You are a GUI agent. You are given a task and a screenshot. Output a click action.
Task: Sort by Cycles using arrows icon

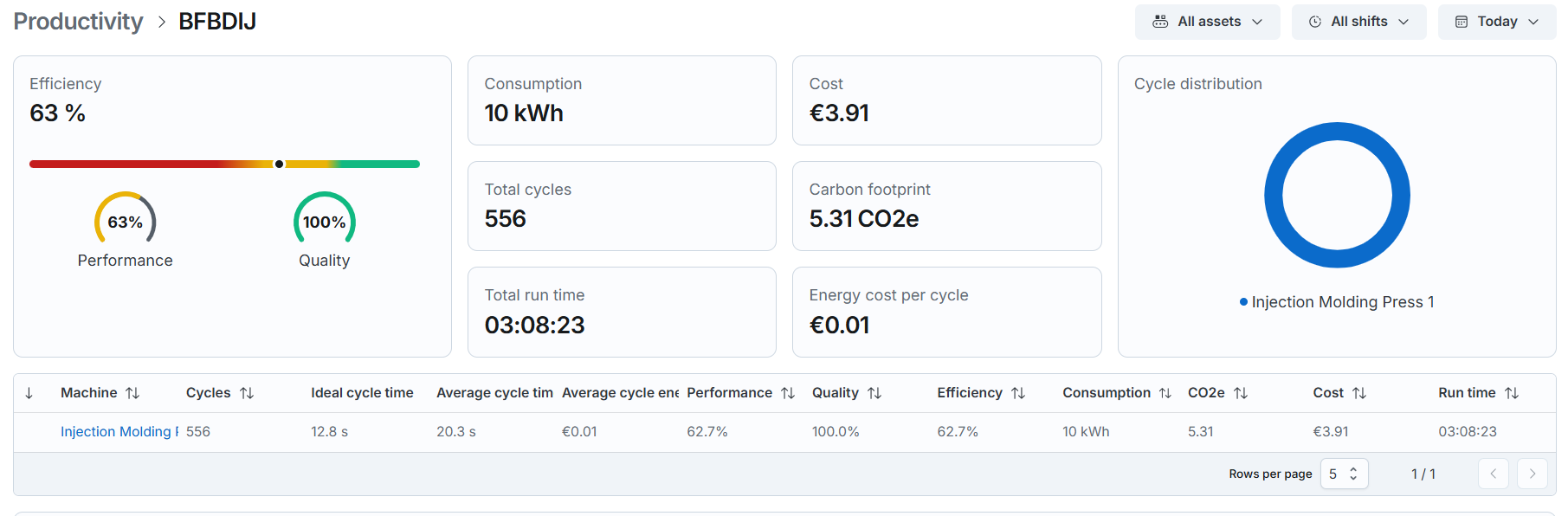tap(247, 393)
